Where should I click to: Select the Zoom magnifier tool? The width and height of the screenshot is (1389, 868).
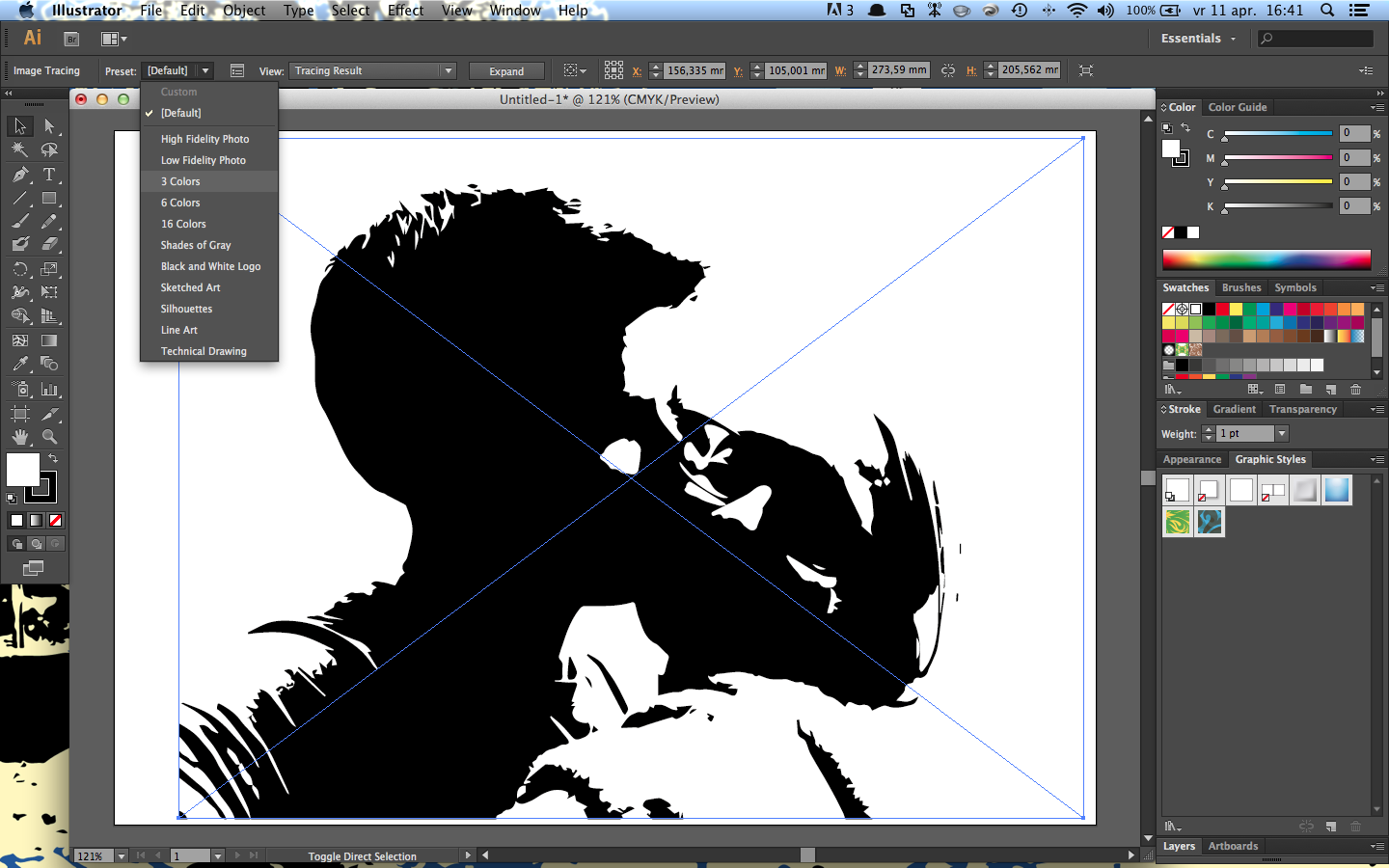(49, 437)
